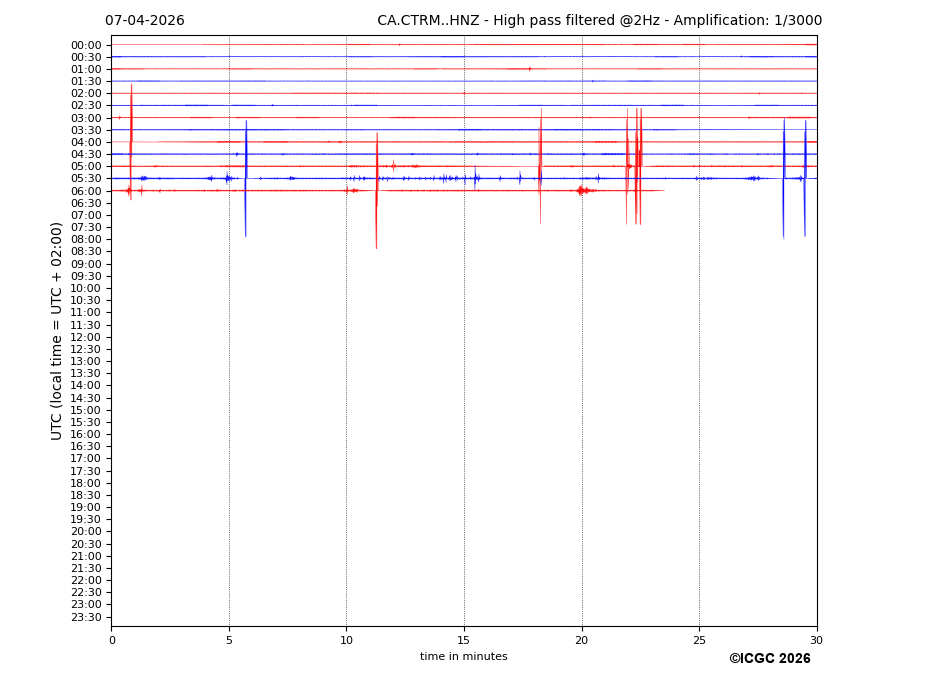This screenshot has width=927, height=696.
Task: Click the 23:30 final row label
Action: [x=86, y=617]
